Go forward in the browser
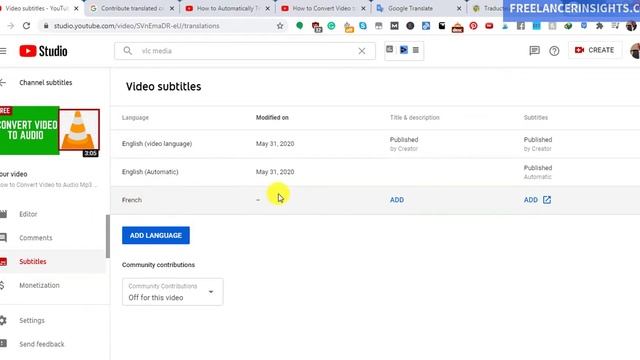 tap(11, 26)
